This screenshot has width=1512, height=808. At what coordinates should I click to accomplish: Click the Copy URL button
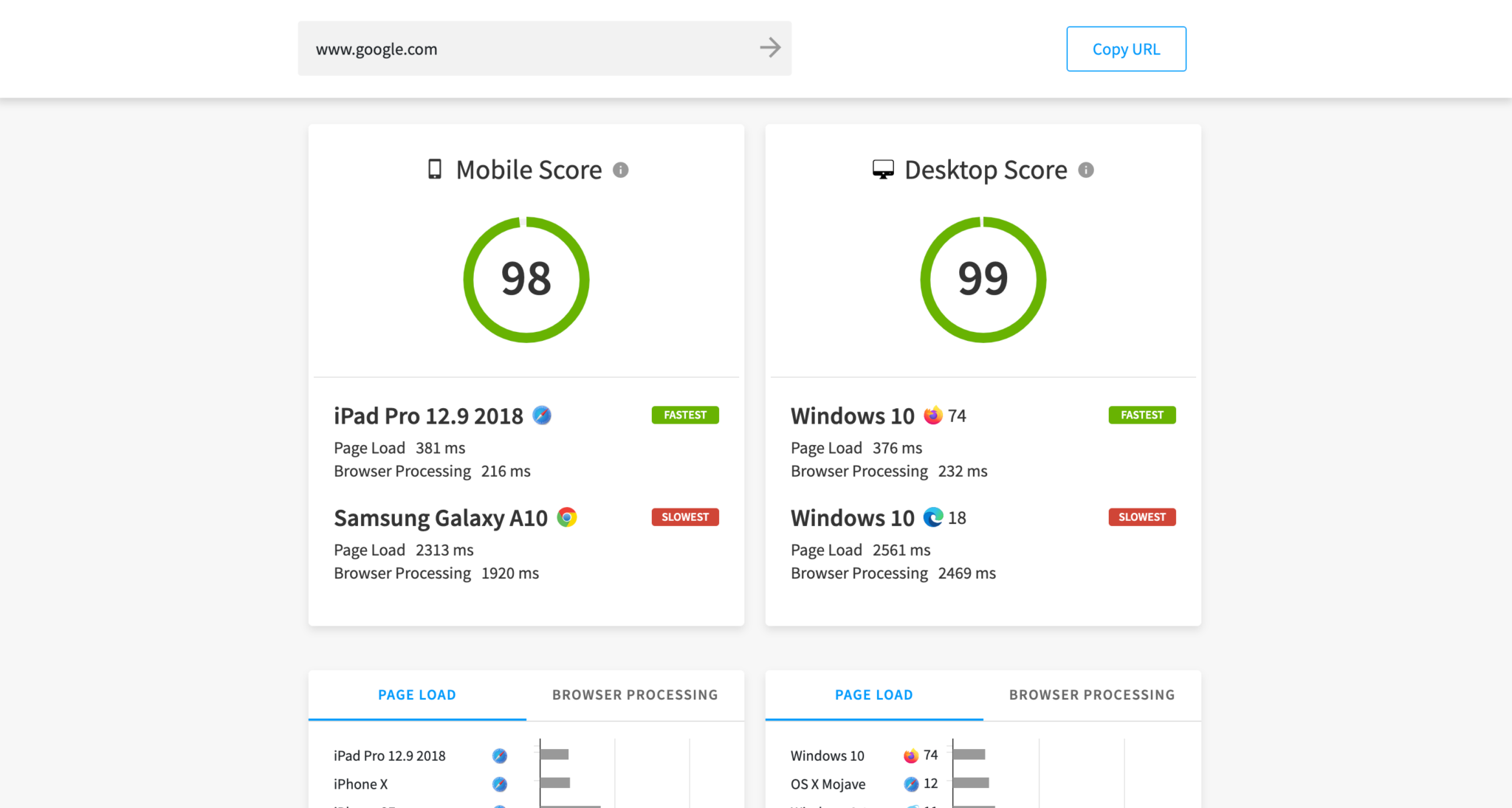(1126, 49)
